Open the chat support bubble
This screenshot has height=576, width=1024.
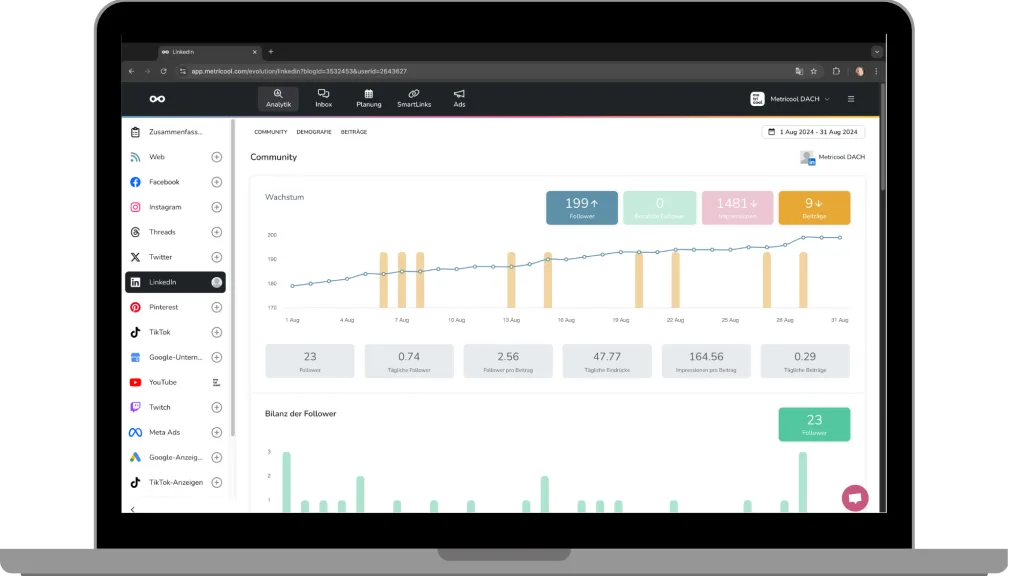(854, 497)
